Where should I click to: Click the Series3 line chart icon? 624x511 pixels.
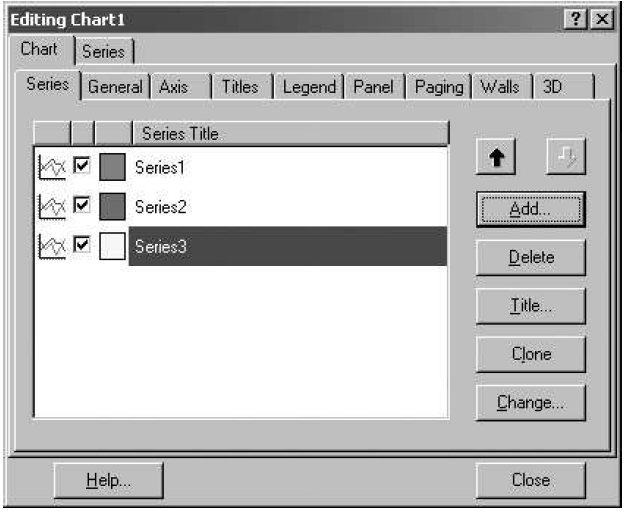[50, 246]
